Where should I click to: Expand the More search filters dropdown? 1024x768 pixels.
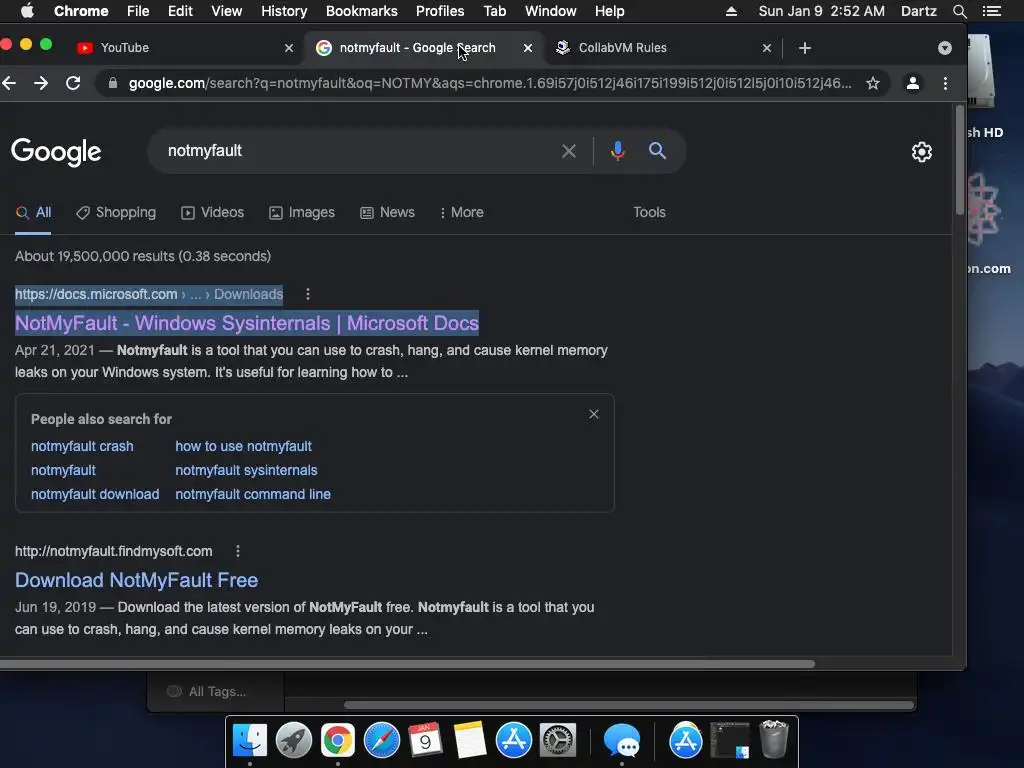click(462, 212)
